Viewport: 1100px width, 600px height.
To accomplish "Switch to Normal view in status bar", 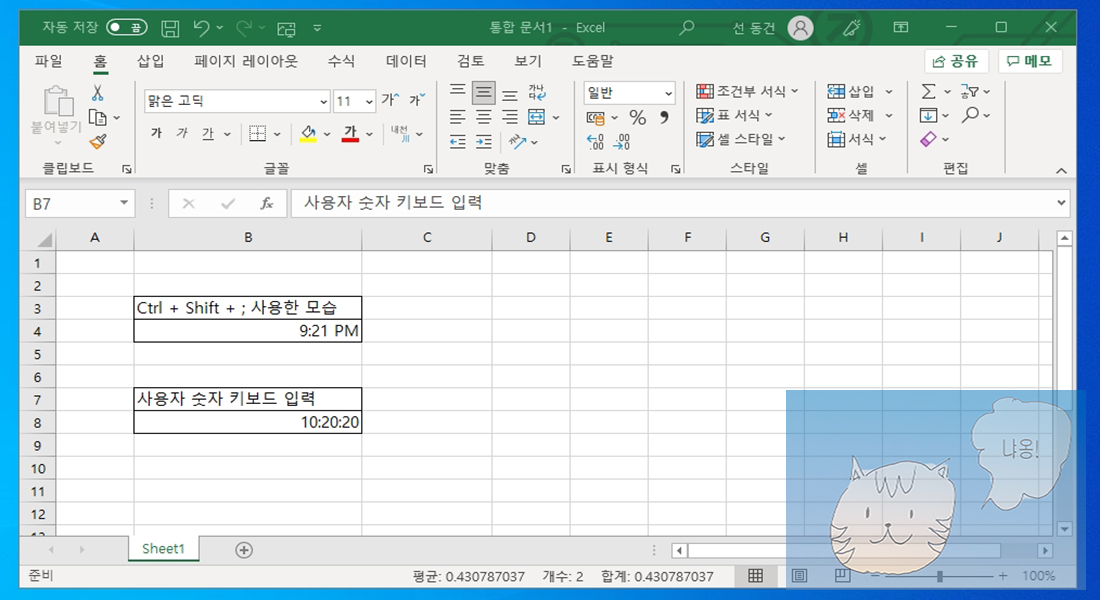I will (x=756, y=576).
